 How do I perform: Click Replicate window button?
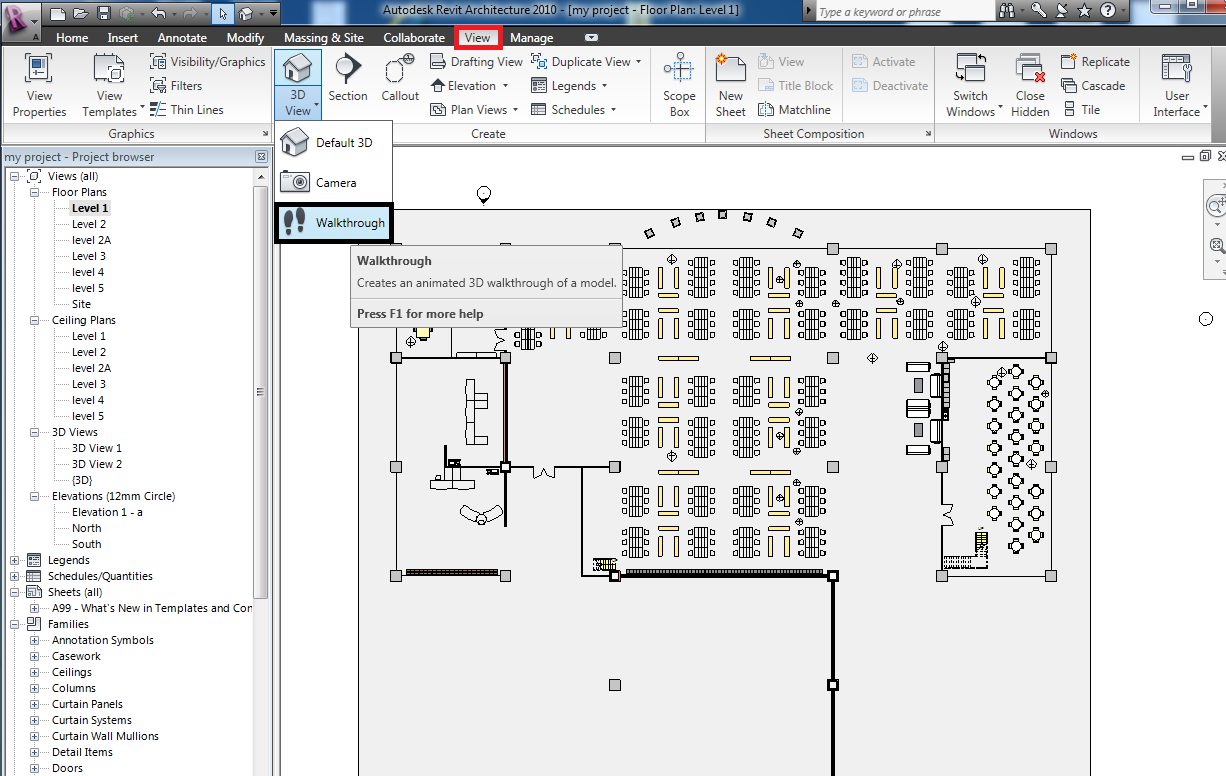pyautogui.click(x=1094, y=62)
